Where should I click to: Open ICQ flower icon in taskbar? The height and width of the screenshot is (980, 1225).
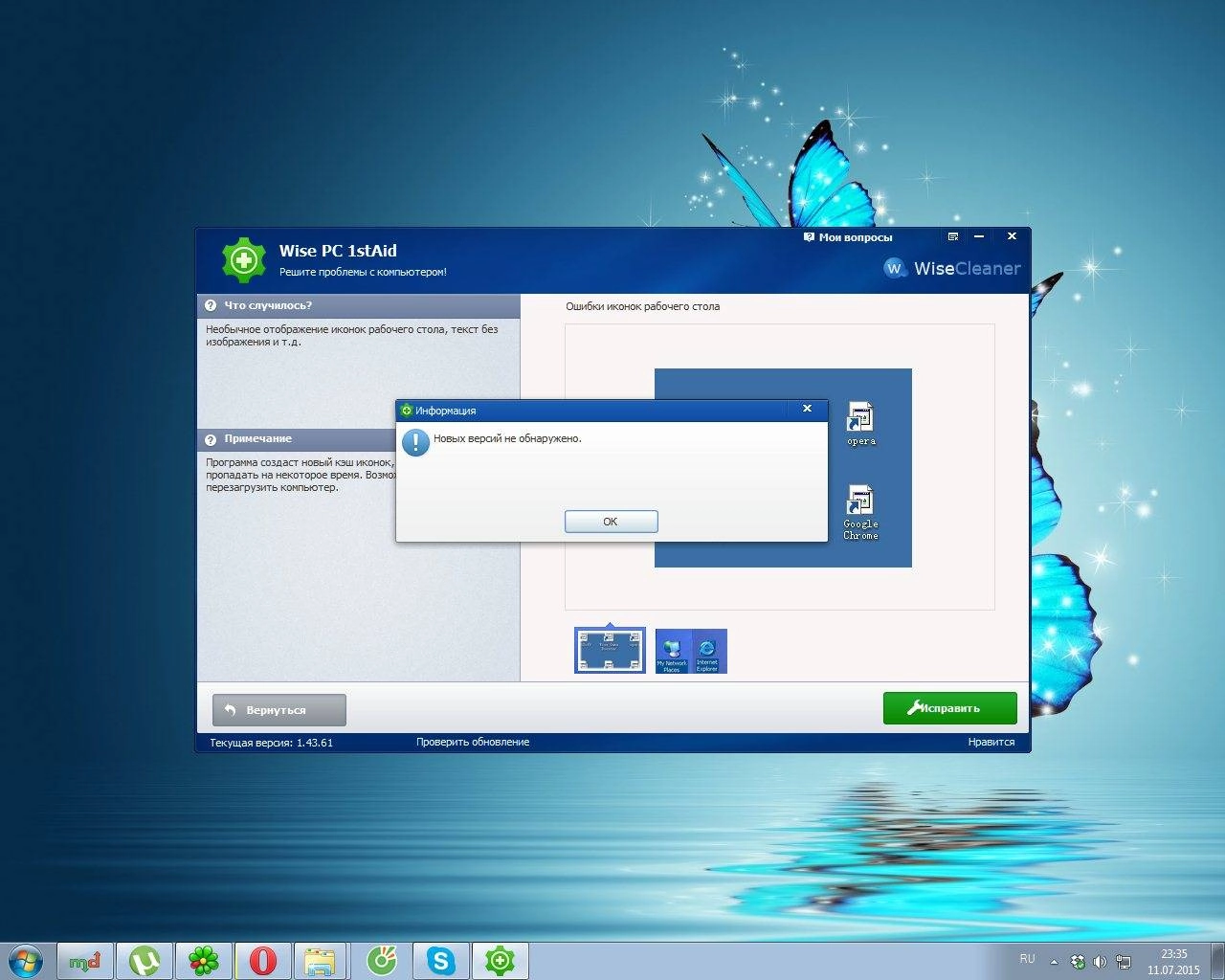[204, 961]
